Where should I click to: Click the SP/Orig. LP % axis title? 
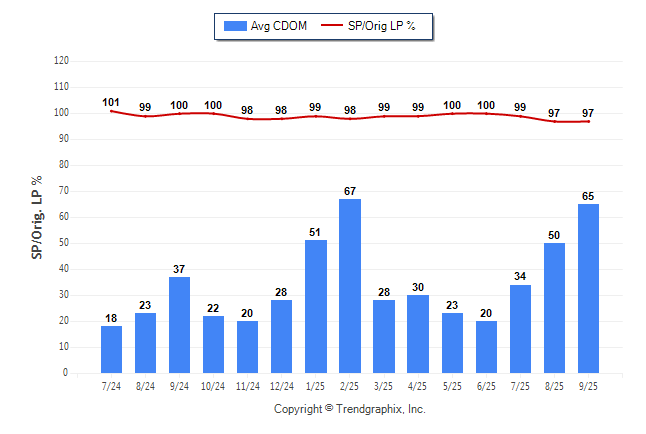tap(37, 215)
